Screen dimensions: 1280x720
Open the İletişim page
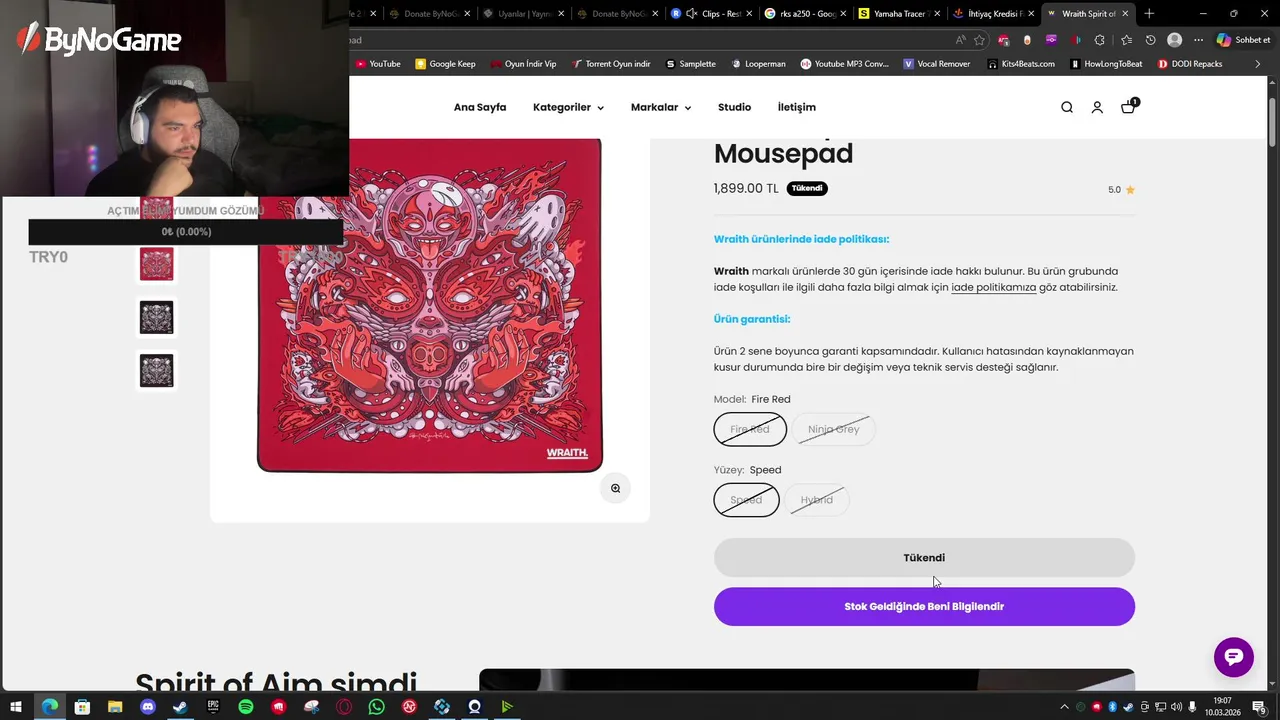tap(797, 107)
